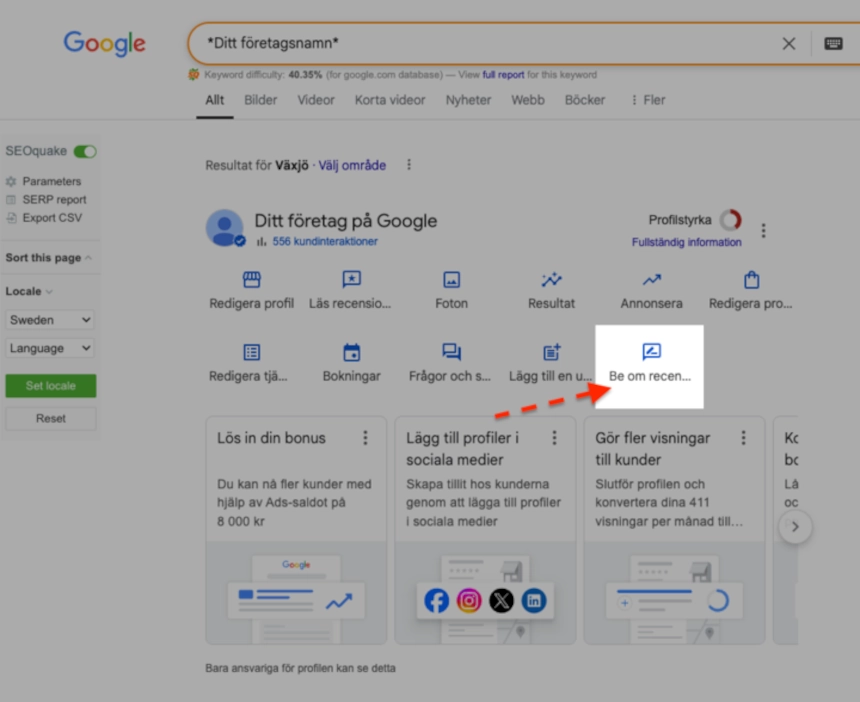Screen dimensions: 860x702
Task: Expand the Locale section
Action: coord(29,291)
